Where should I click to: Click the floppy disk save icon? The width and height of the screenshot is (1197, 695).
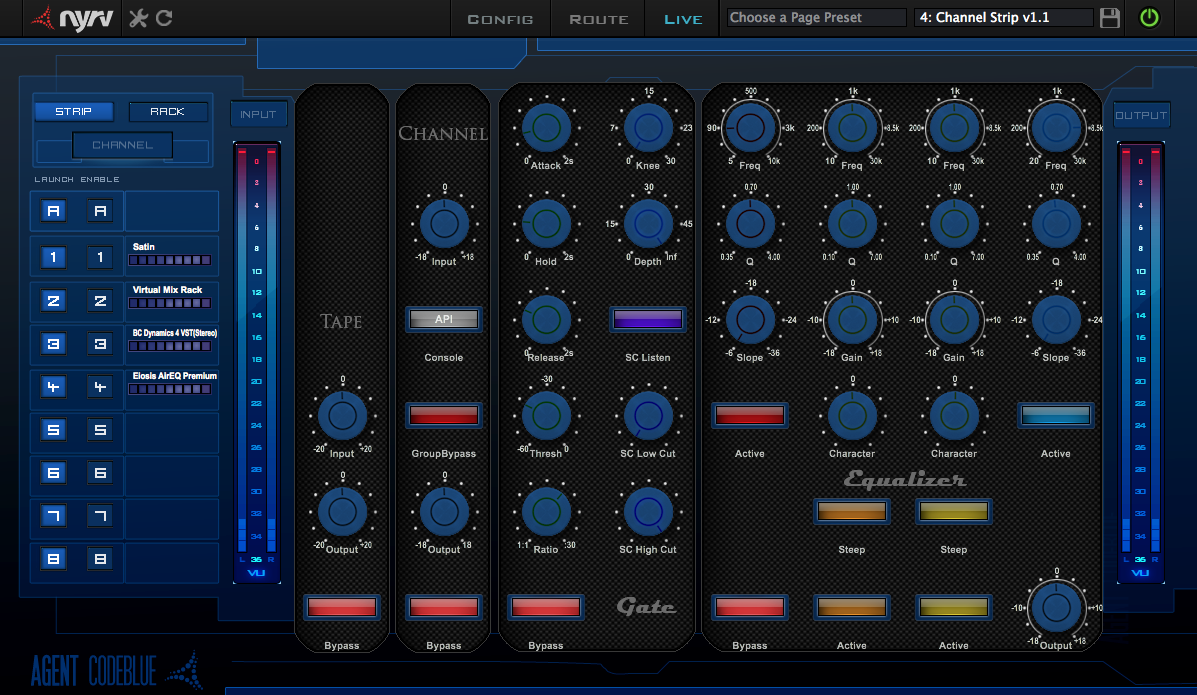[1109, 18]
